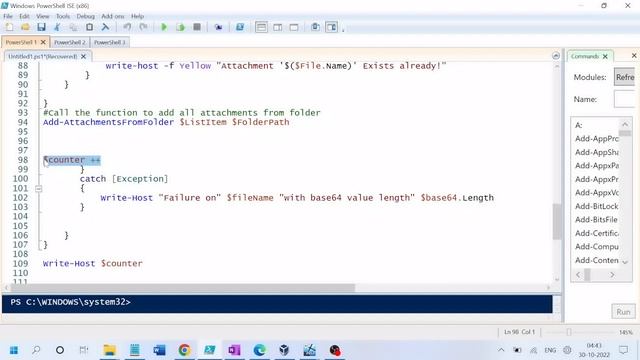Viewport: 640px width, 360px height.
Task: Click the catch [Exception] line
Action: [x=124, y=179]
